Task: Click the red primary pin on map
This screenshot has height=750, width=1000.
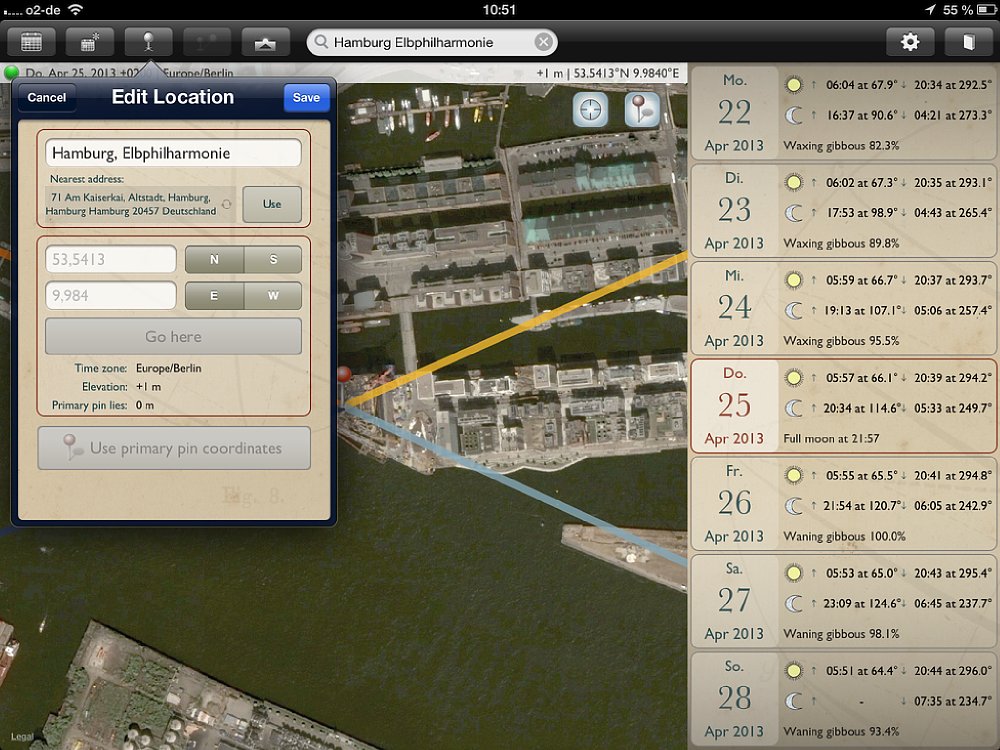Action: tap(345, 375)
